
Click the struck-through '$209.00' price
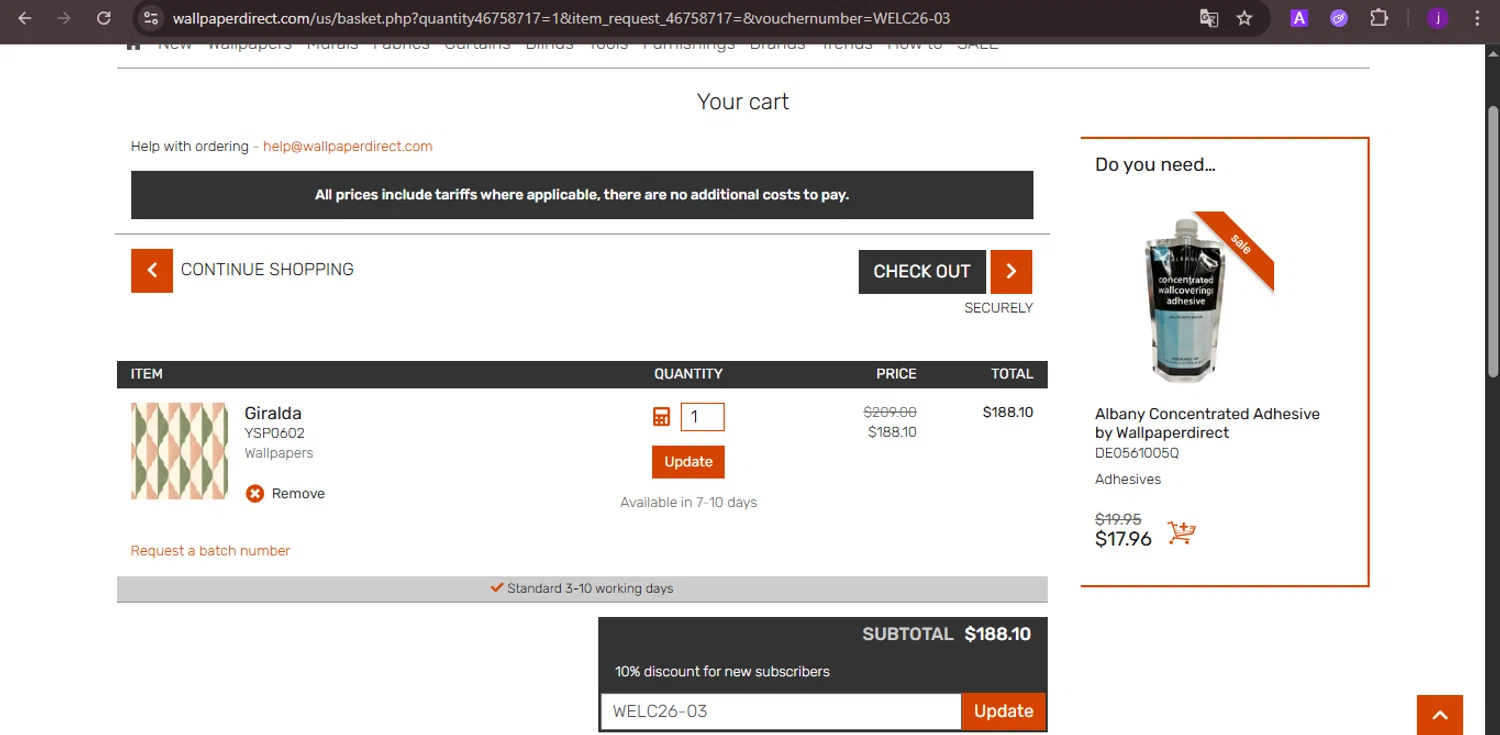click(x=890, y=412)
